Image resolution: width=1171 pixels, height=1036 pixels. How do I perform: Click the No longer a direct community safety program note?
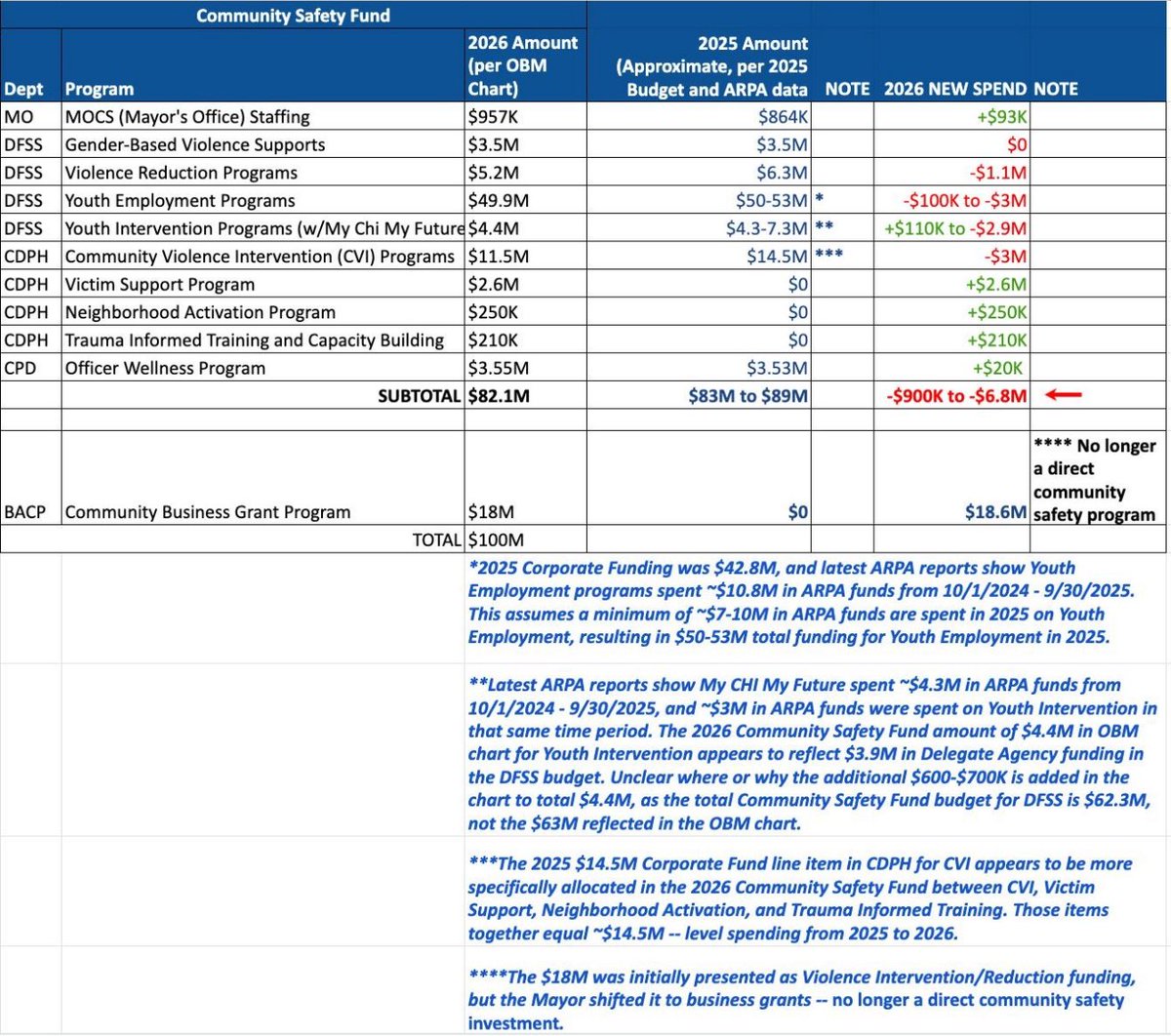pos(1099,478)
